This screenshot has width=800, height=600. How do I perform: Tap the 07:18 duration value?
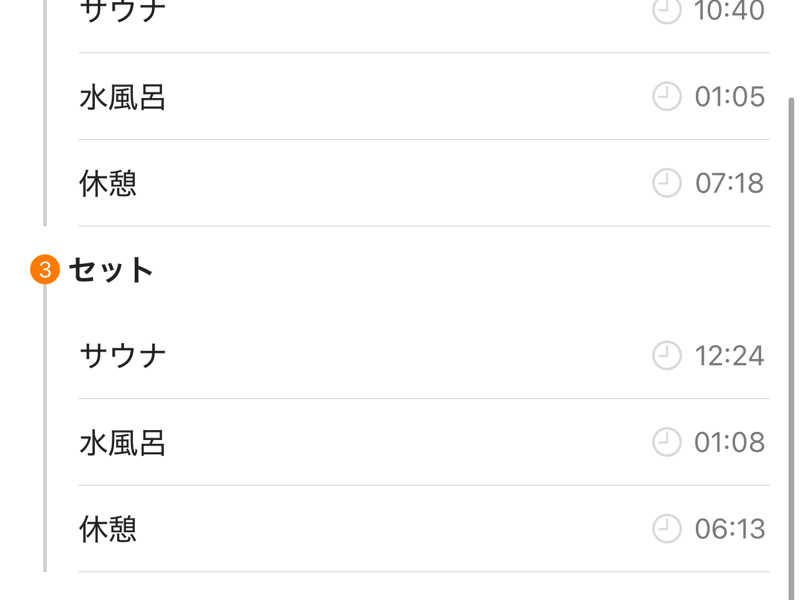point(729,183)
